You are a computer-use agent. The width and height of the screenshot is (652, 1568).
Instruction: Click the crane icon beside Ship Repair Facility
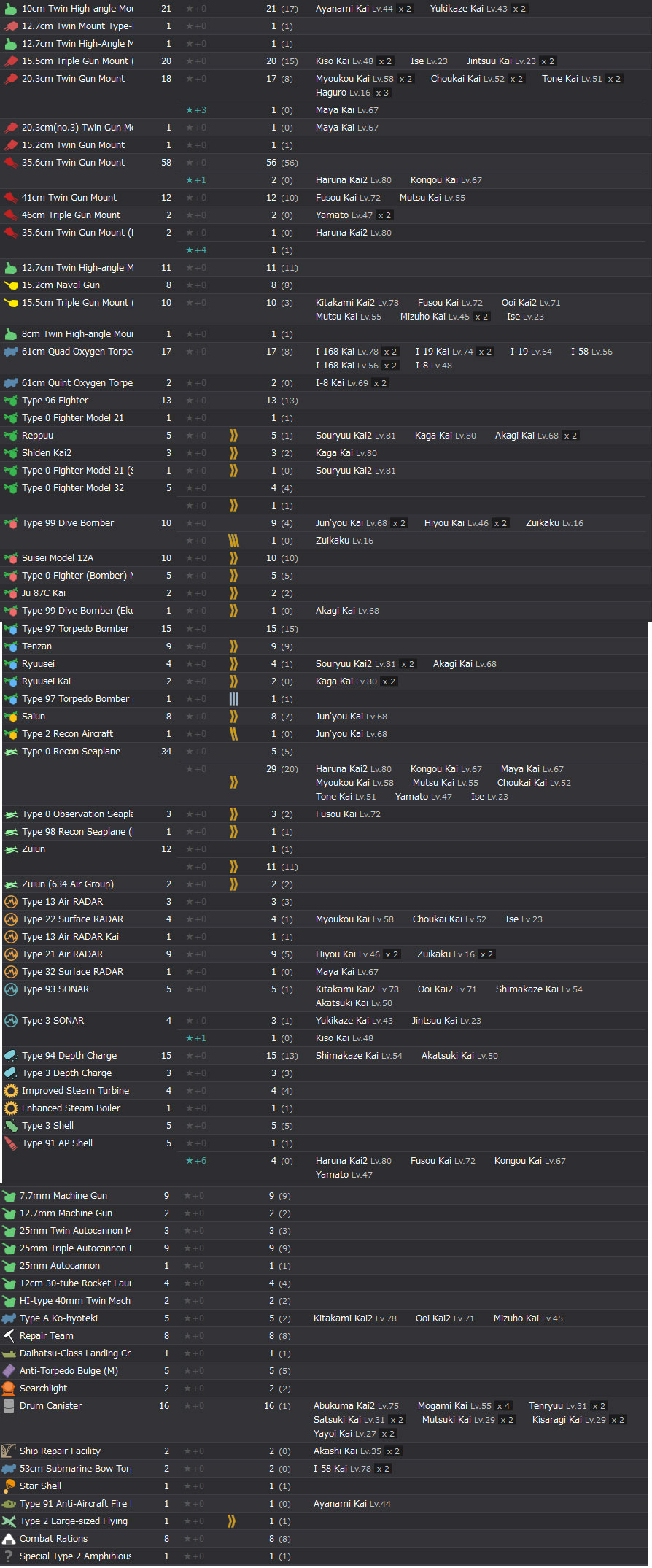9,1451
